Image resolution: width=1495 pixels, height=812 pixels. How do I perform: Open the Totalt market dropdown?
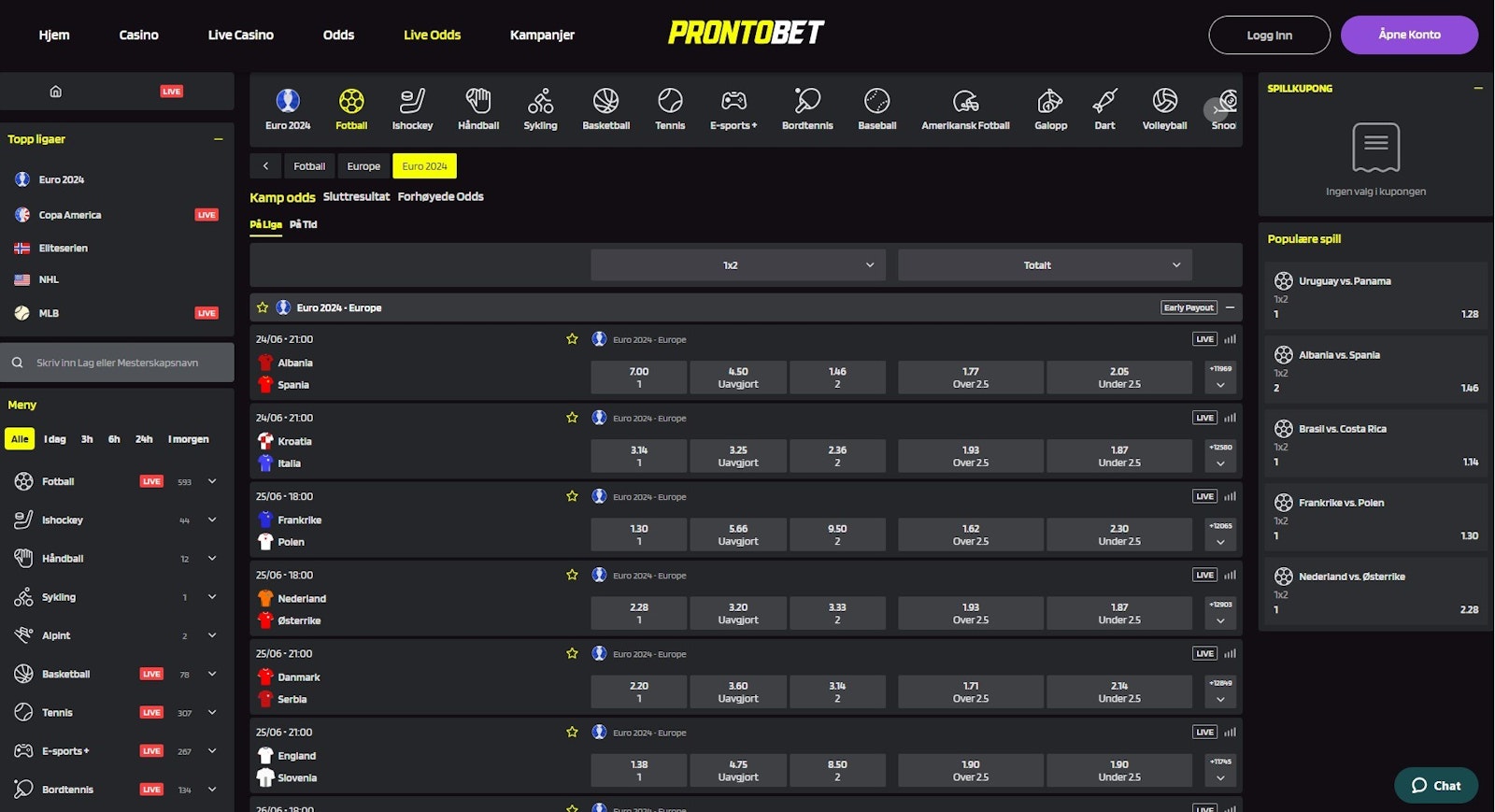1044,264
